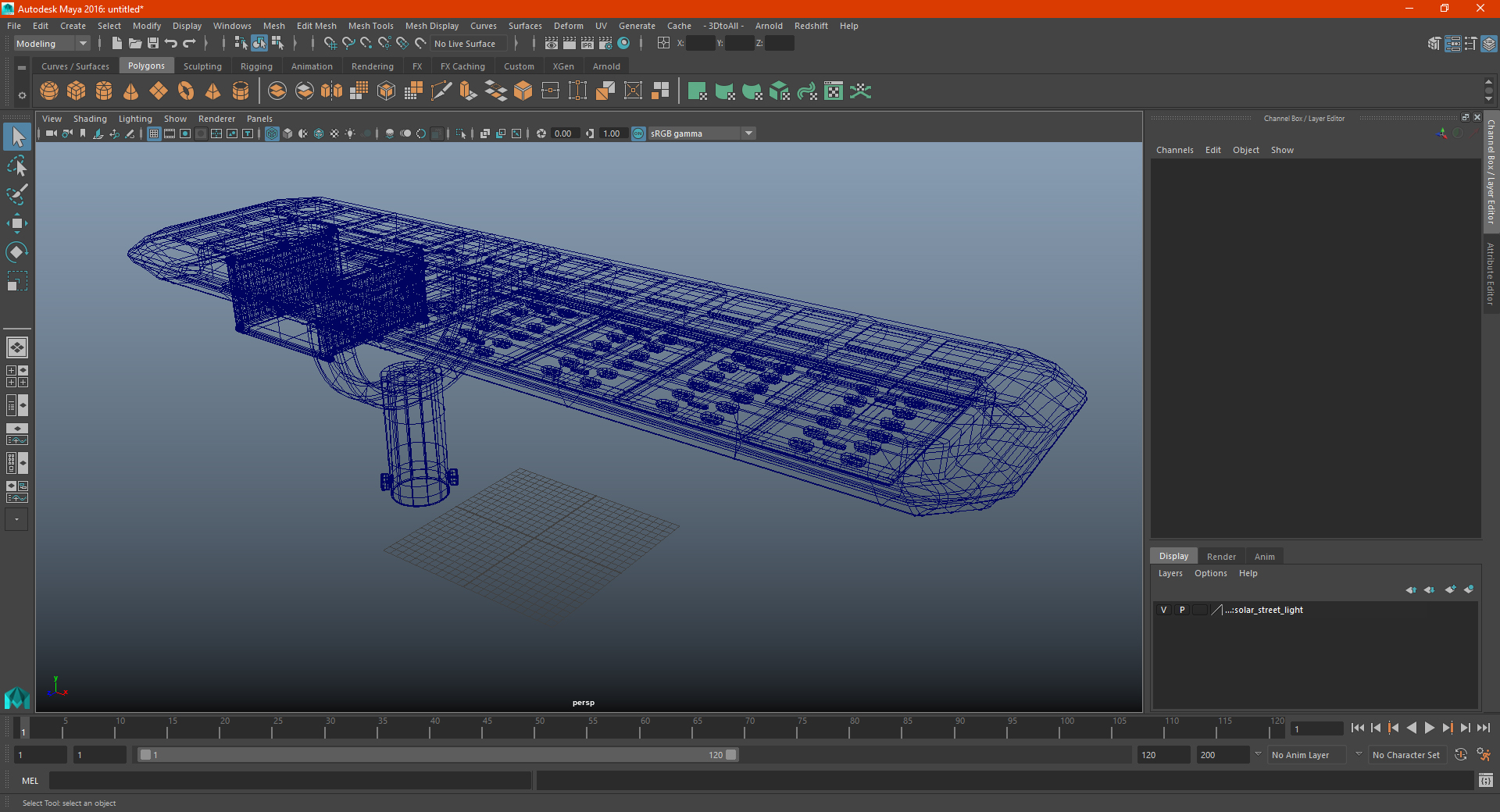
Task: Create a polygon cone from the shelf
Action: (x=131, y=91)
